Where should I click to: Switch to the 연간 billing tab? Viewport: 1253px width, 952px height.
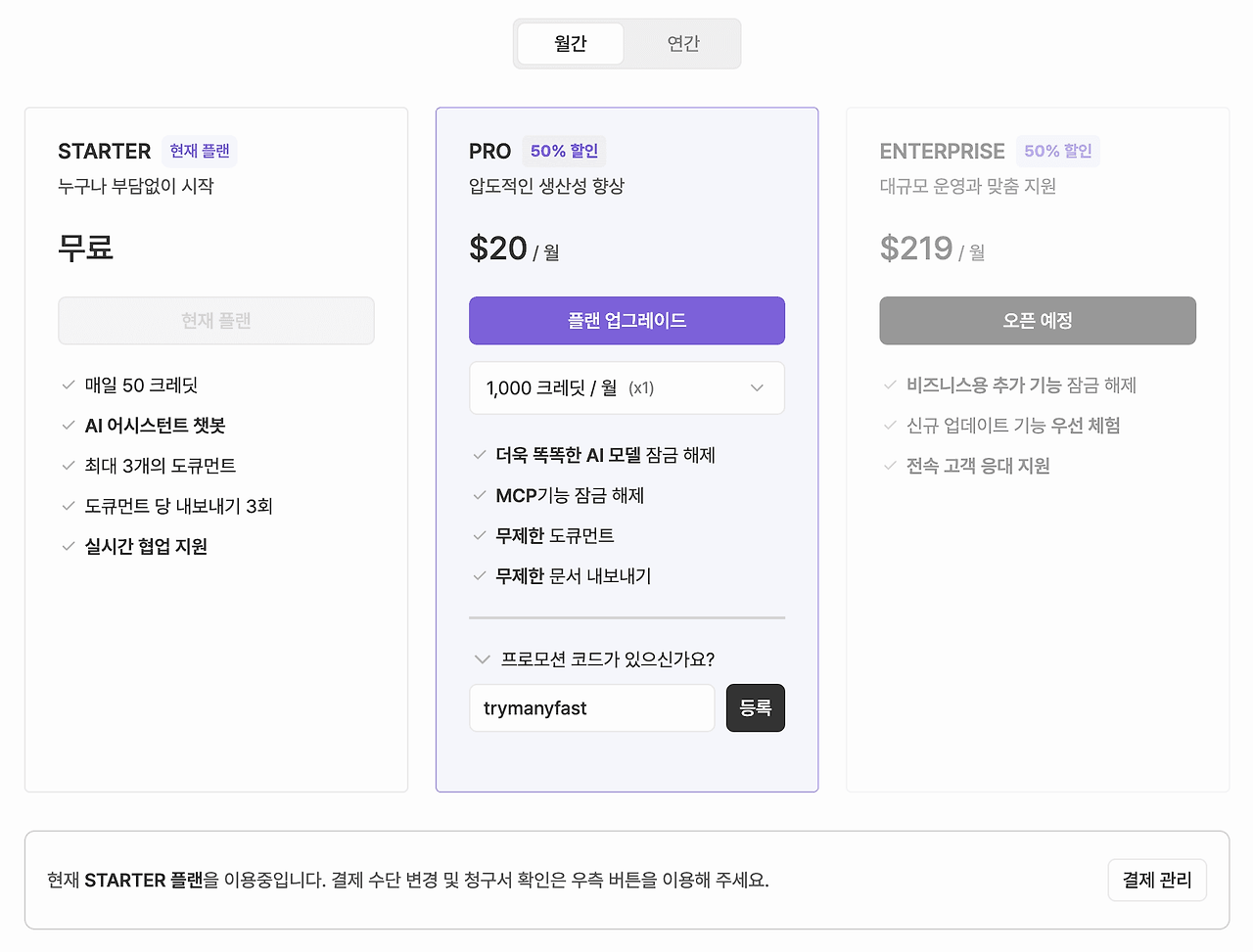pyautogui.click(x=683, y=44)
